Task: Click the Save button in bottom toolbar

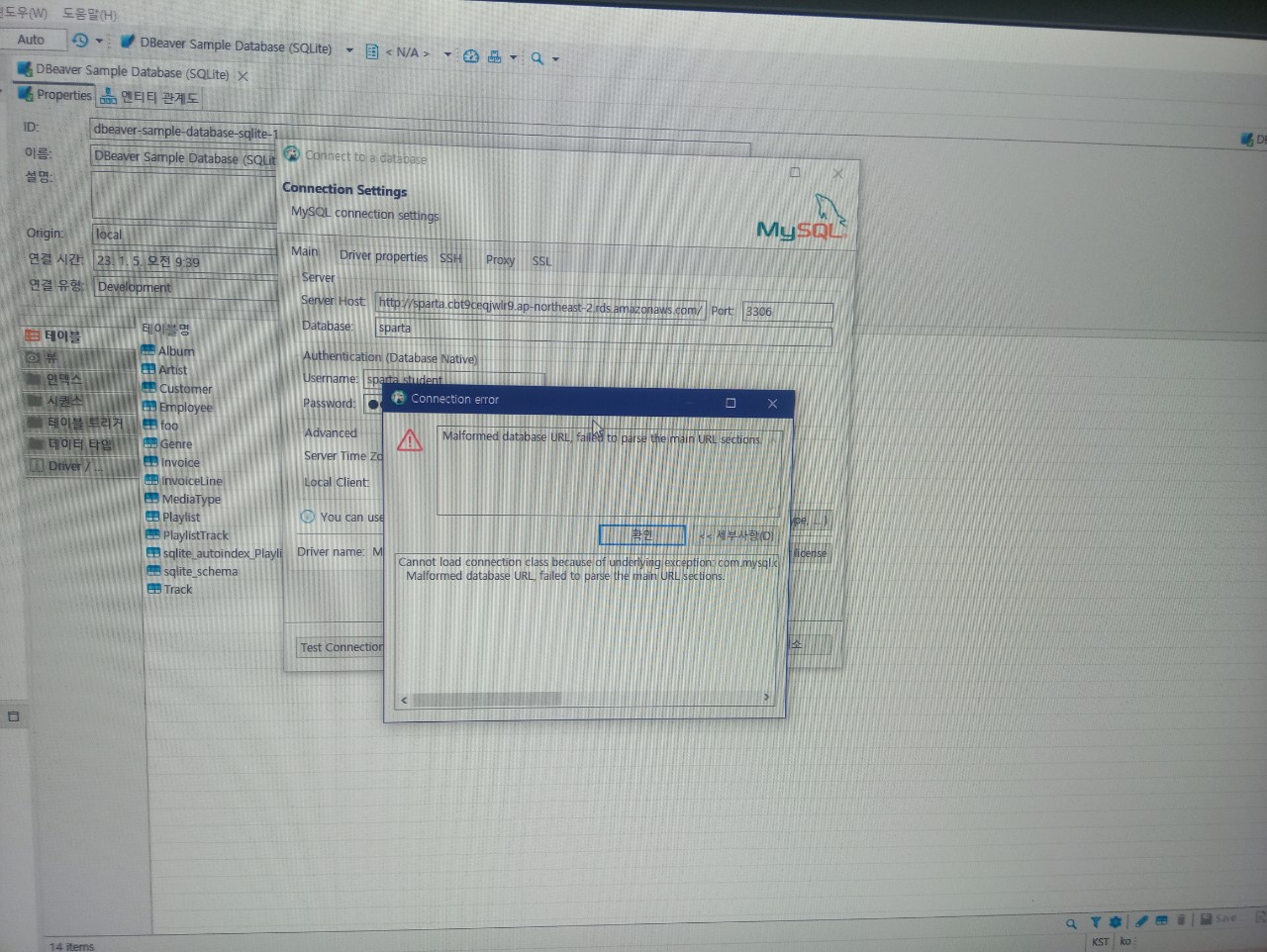Action: [x=1218, y=918]
